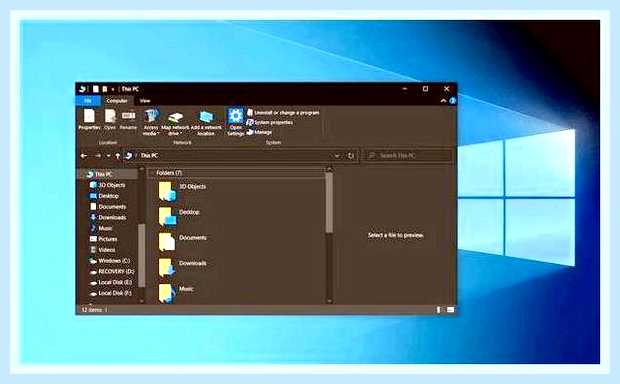
Task: Go up one level with up arrow
Action: (117, 156)
